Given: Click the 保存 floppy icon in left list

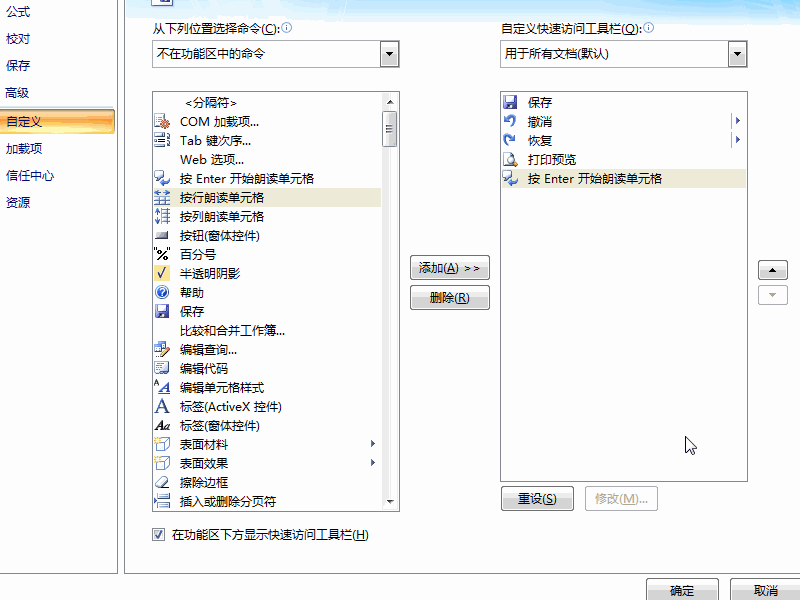Looking at the screenshot, I should (x=162, y=311).
